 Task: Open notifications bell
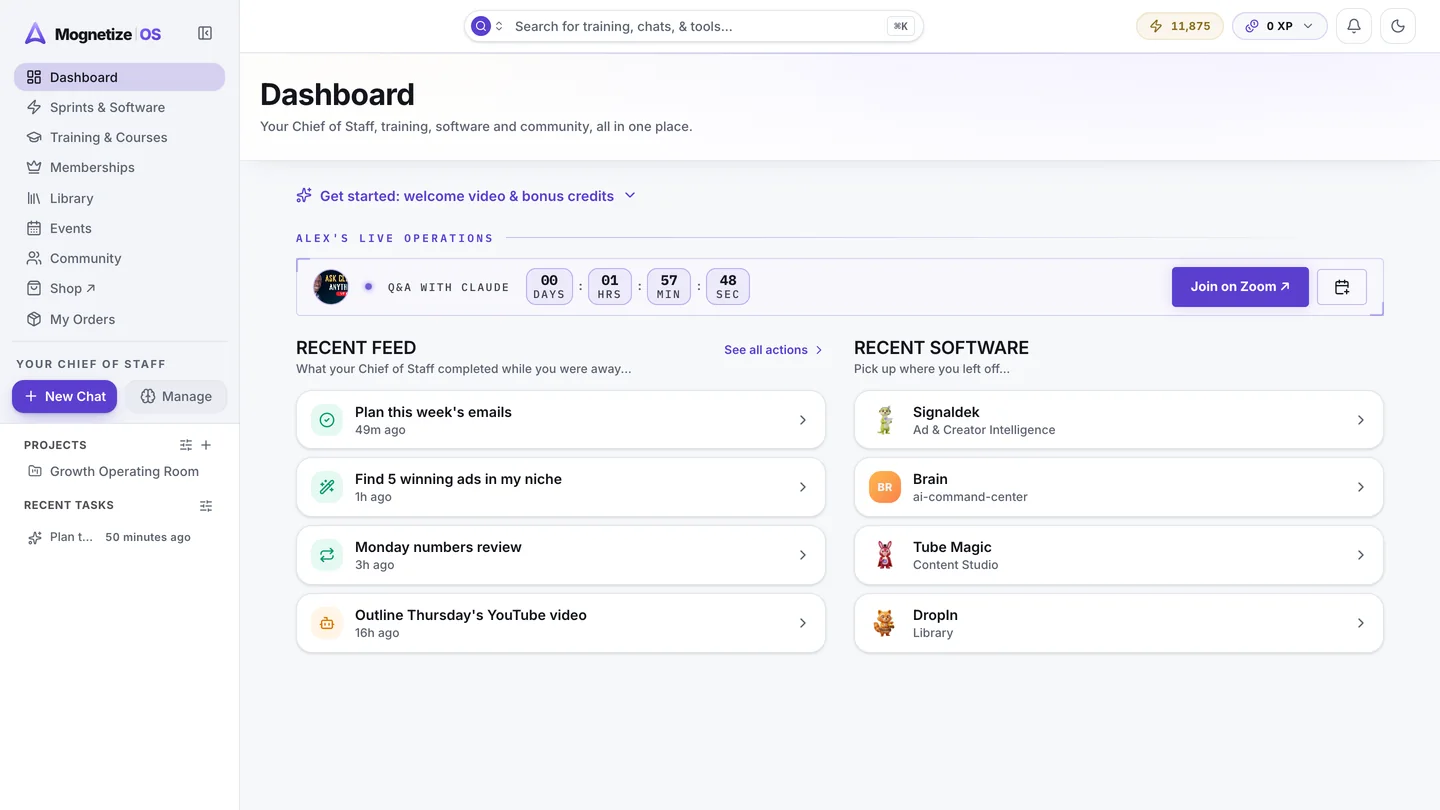point(1354,26)
